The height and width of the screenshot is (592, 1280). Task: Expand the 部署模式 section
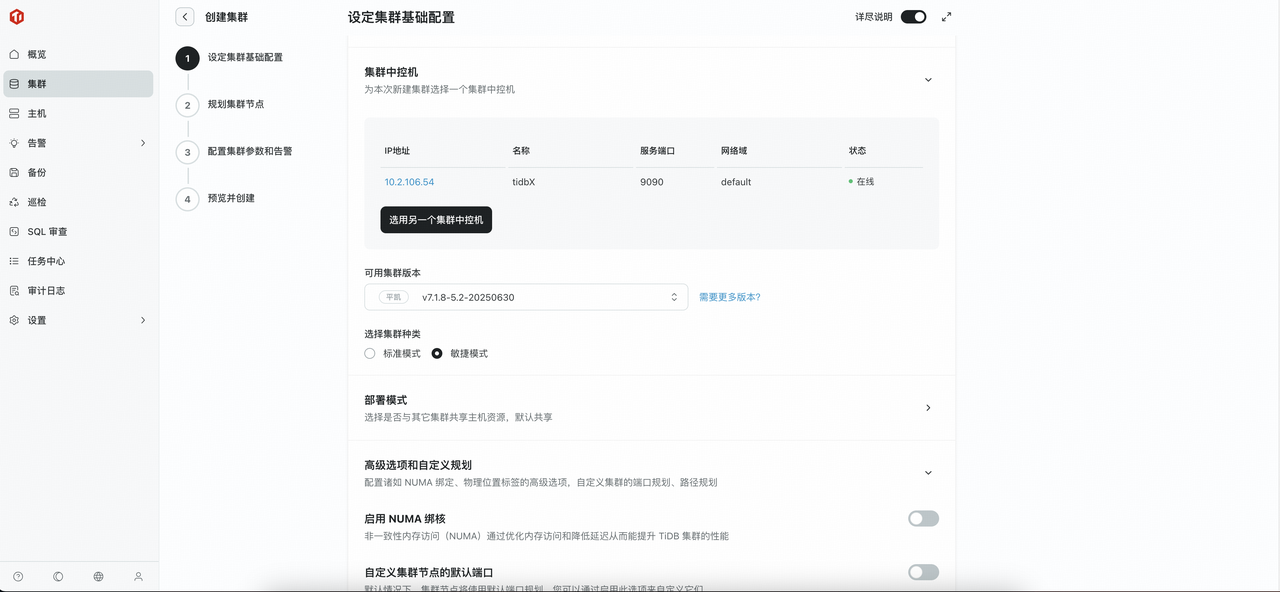tap(928, 408)
